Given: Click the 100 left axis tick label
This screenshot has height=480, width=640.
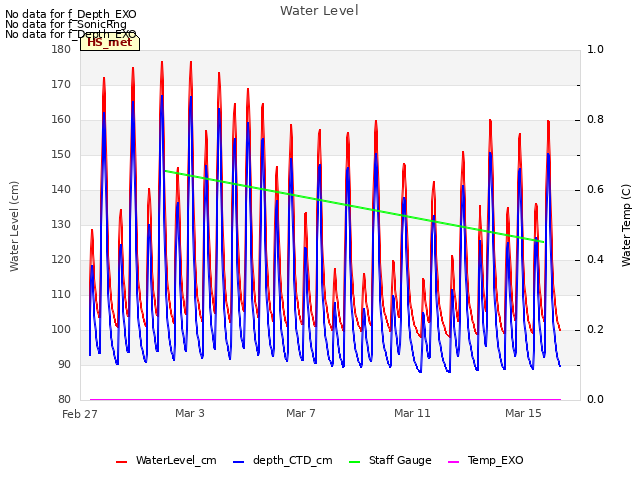Looking at the screenshot, I should coord(61,329).
